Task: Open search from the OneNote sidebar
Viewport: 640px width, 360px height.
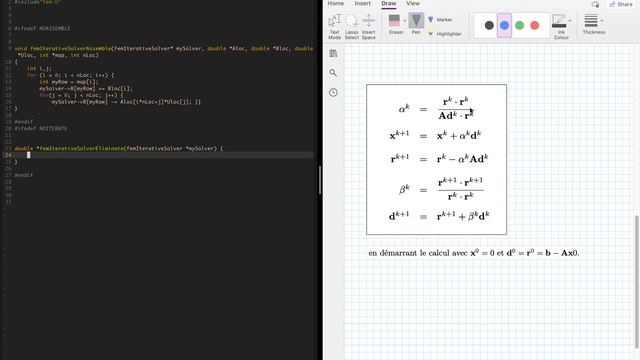Action: (333, 73)
